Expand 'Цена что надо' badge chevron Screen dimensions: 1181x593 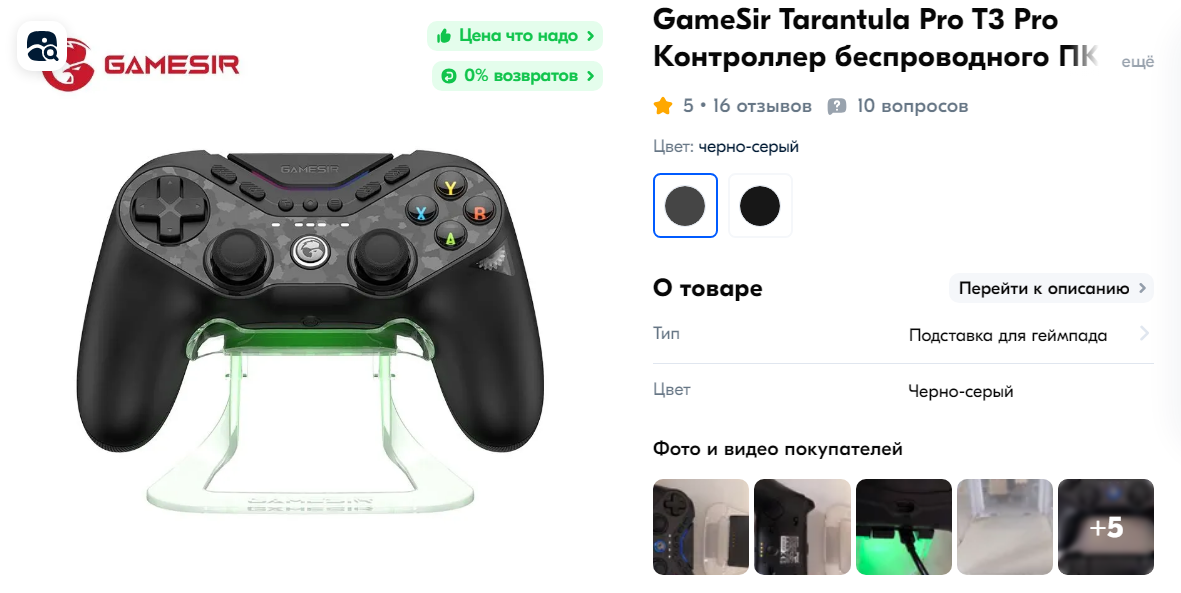click(x=591, y=35)
